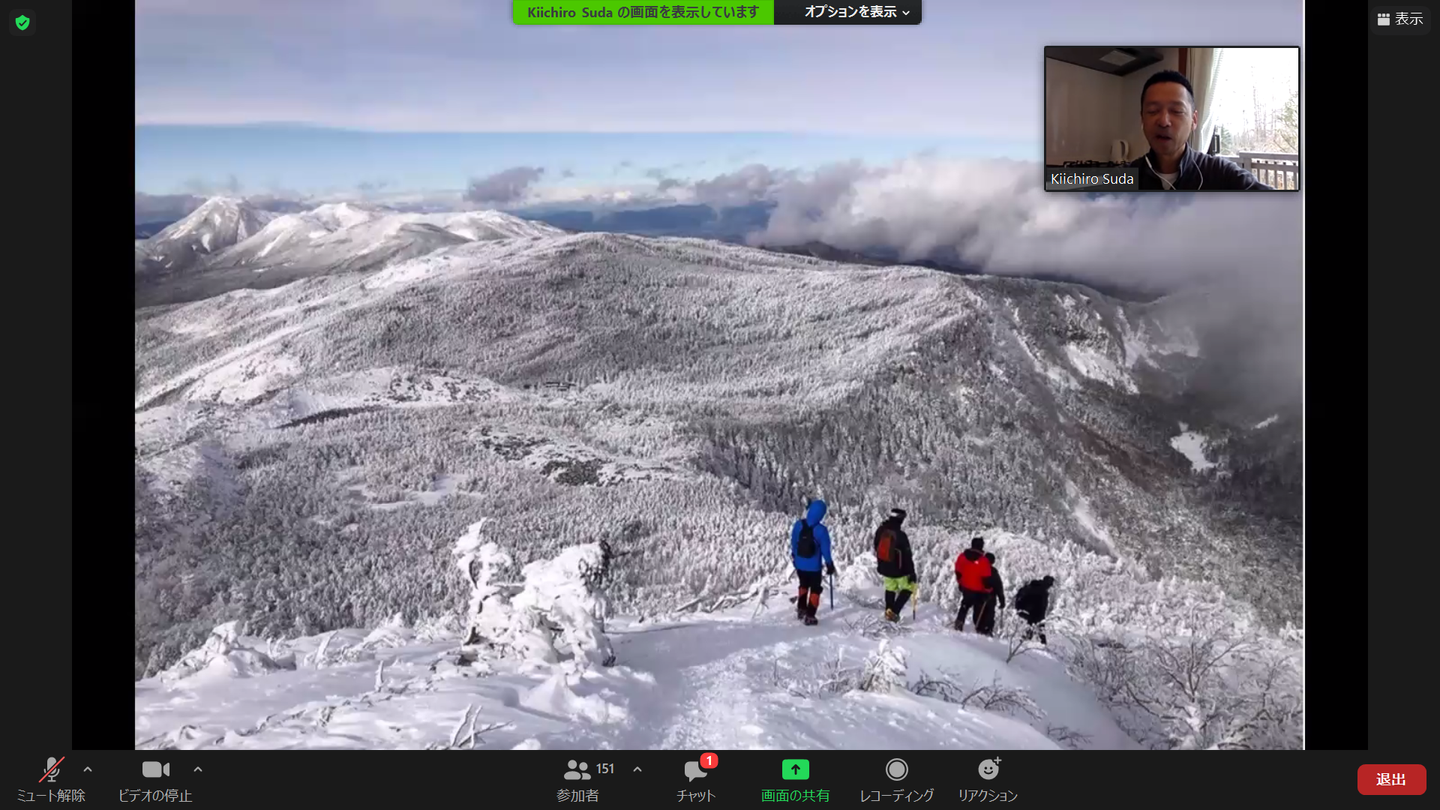The image size is (1440, 810).
Task: Expand participants options arrow beside 151
Action: click(x=637, y=769)
